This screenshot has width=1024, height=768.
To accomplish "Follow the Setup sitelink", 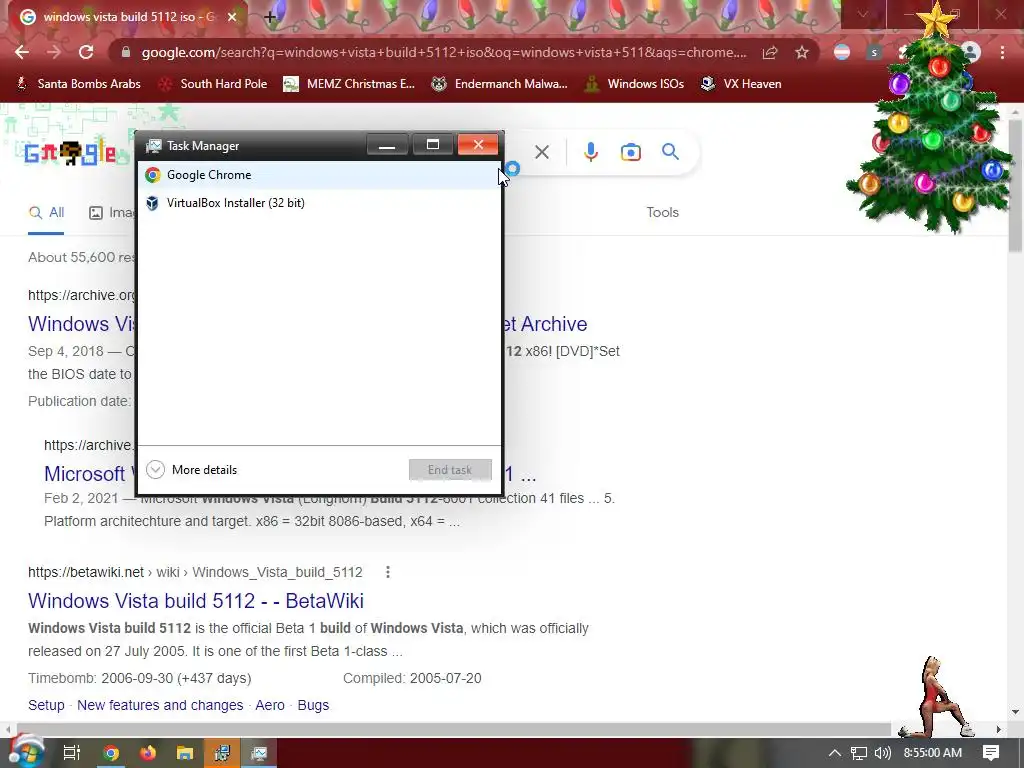I will [46, 705].
